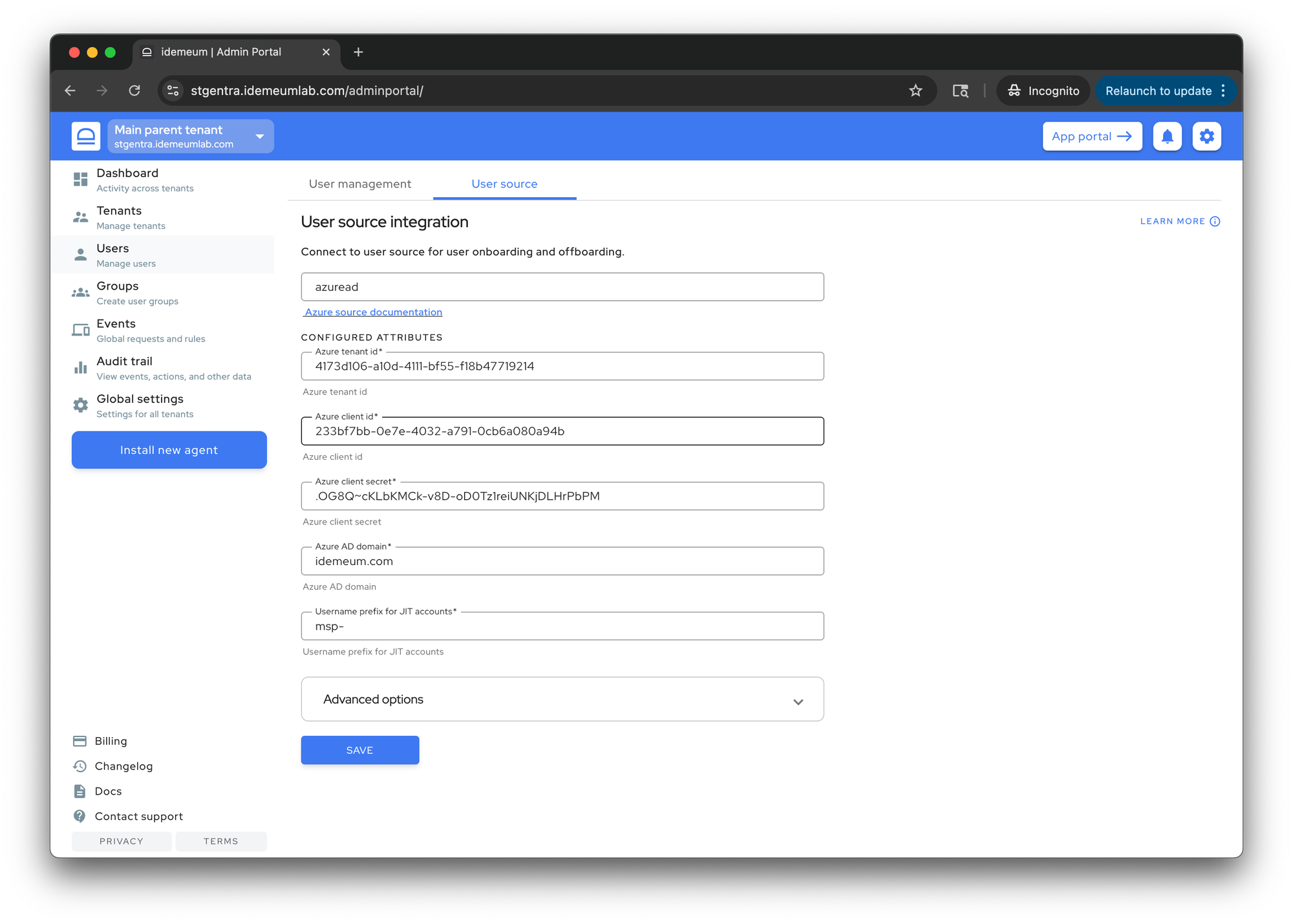Click the PRIVACY button
This screenshot has height=924, width=1293.
(x=122, y=841)
